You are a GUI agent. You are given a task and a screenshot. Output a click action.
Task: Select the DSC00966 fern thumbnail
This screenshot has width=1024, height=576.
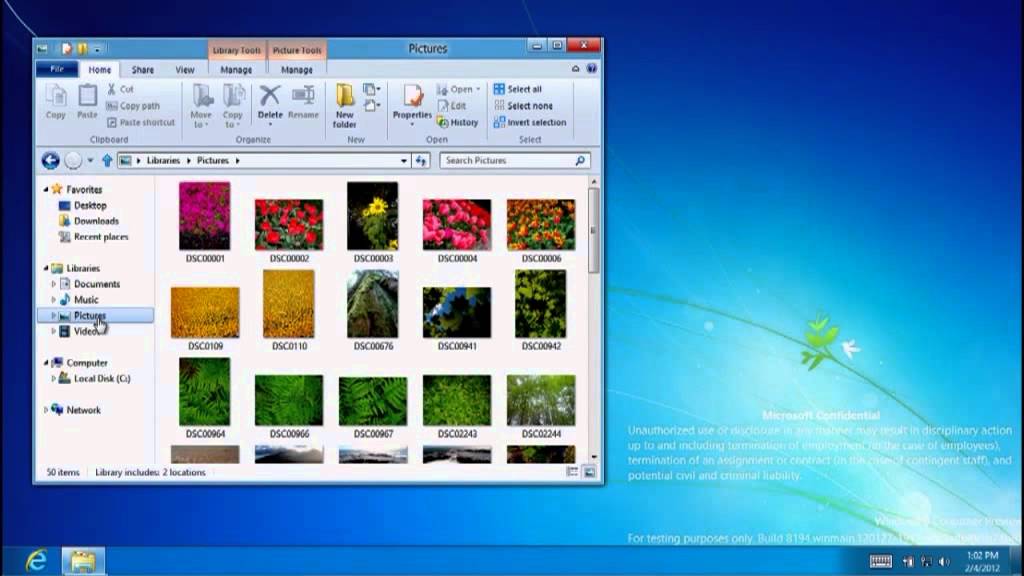click(289, 400)
